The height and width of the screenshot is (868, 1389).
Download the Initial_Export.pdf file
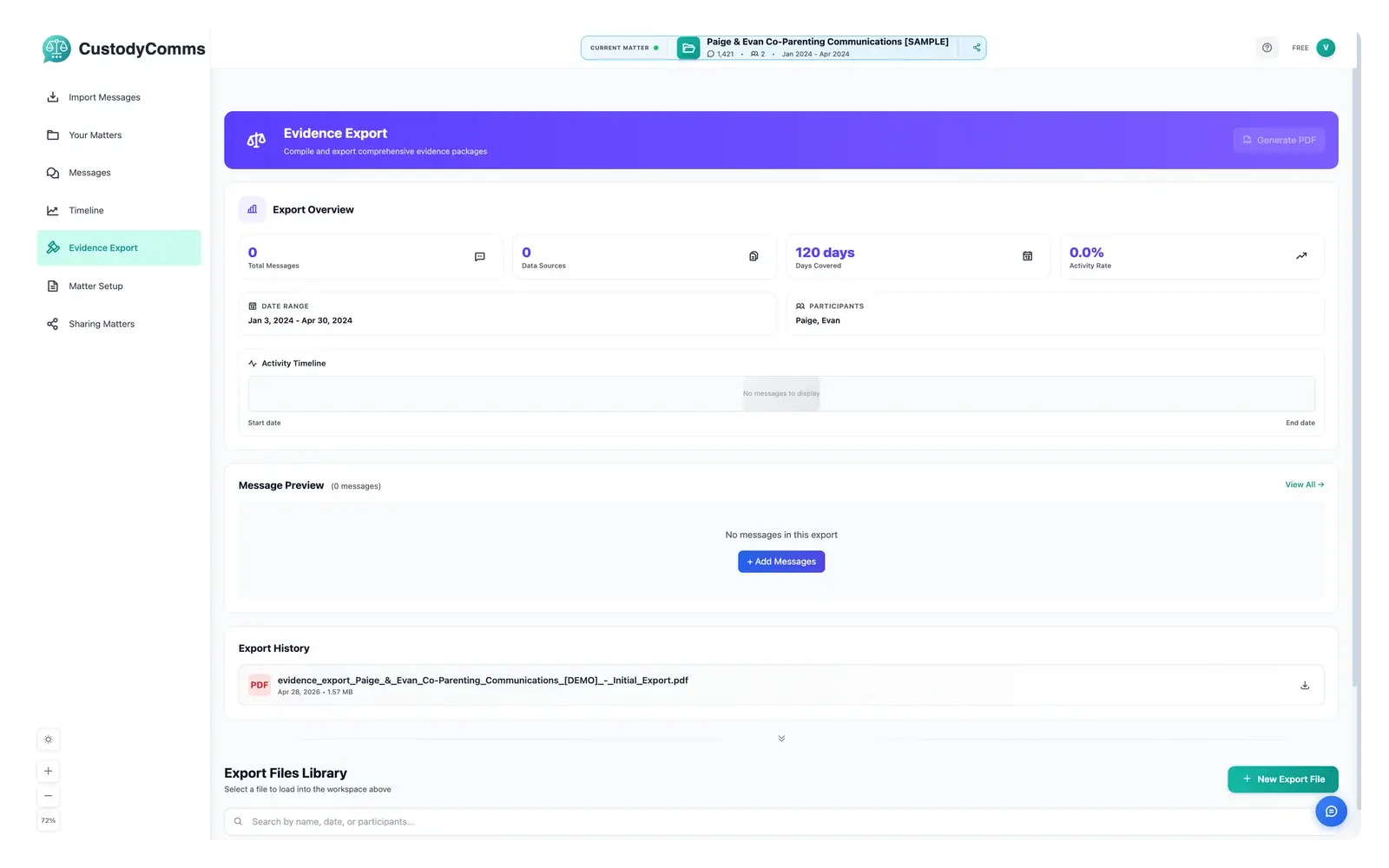[1305, 686]
